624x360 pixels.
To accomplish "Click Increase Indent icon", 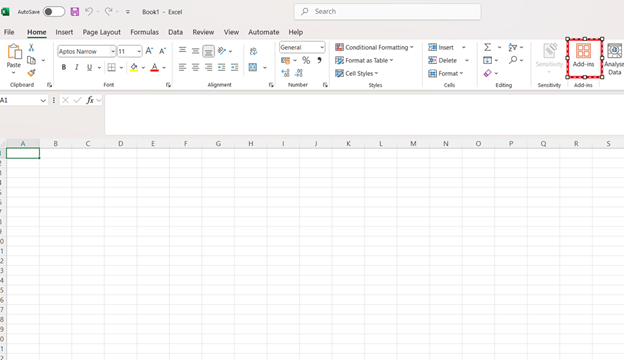I will point(235,67).
